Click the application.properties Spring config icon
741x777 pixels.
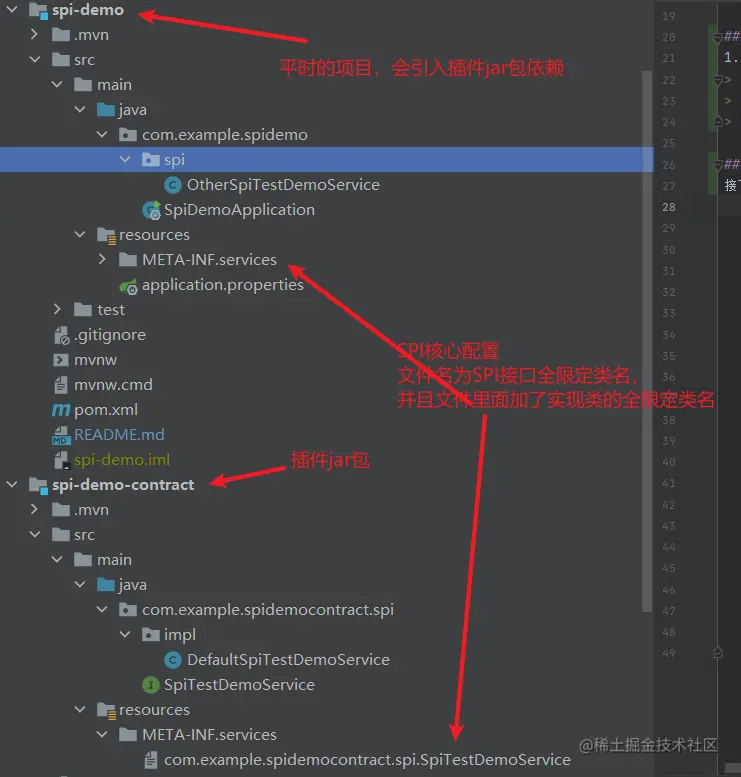point(128,286)
